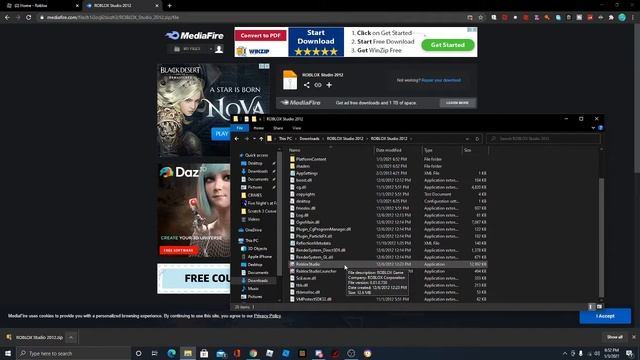Open Explorer recent locations dropdown arrow
This screenshot has width=640, height=360.
[x=254, y=139]
